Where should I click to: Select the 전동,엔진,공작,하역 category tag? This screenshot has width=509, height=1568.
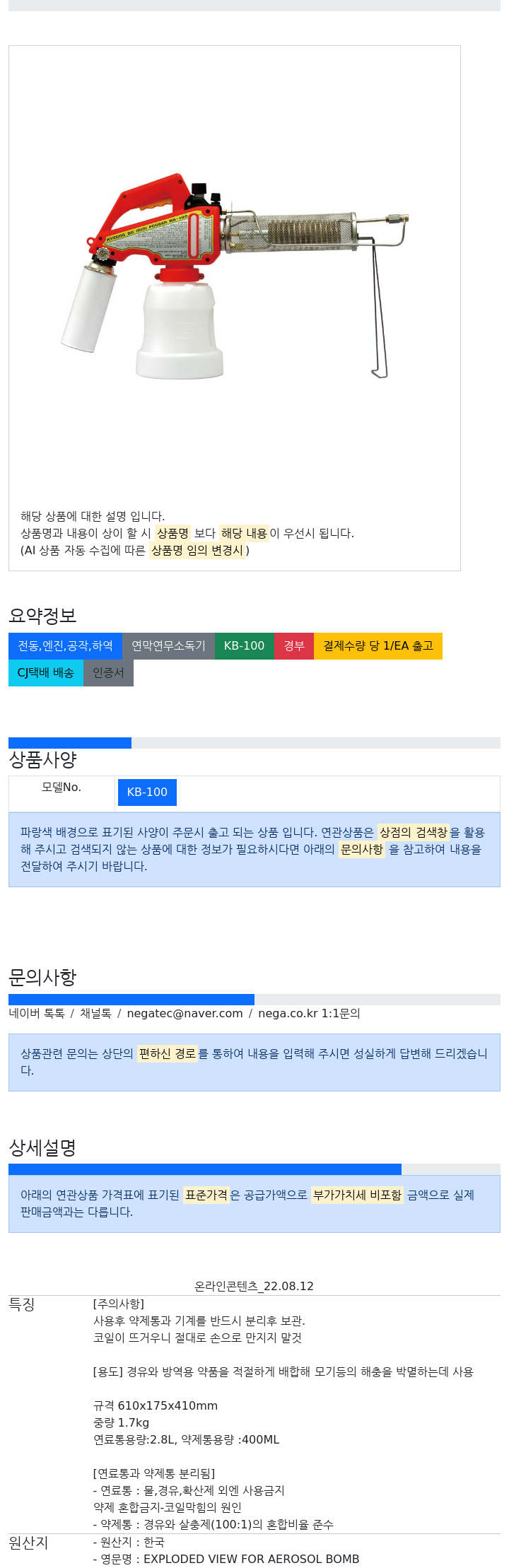tap(65, 646)
